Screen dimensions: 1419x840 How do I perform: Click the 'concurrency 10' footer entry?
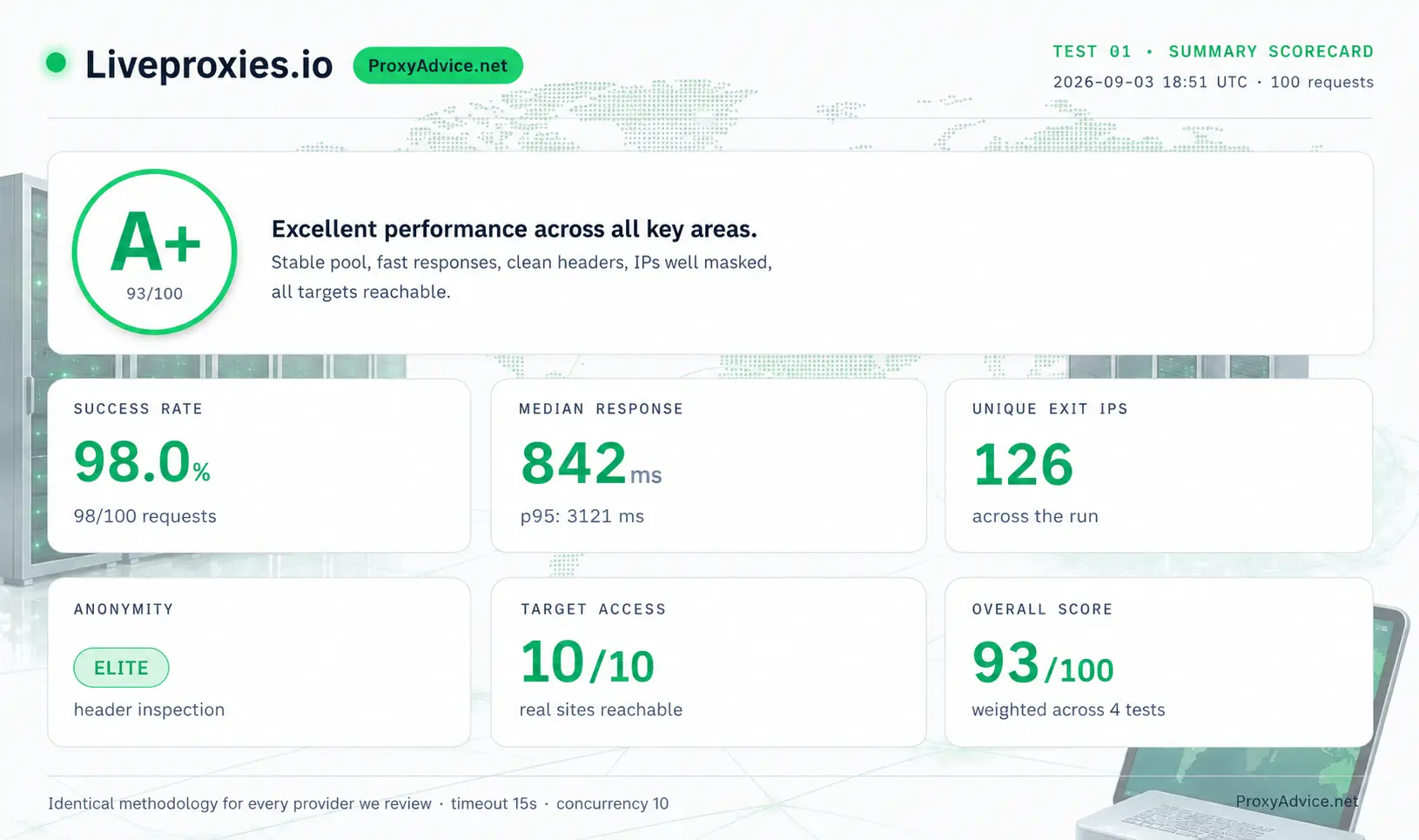tap(613, 803)
